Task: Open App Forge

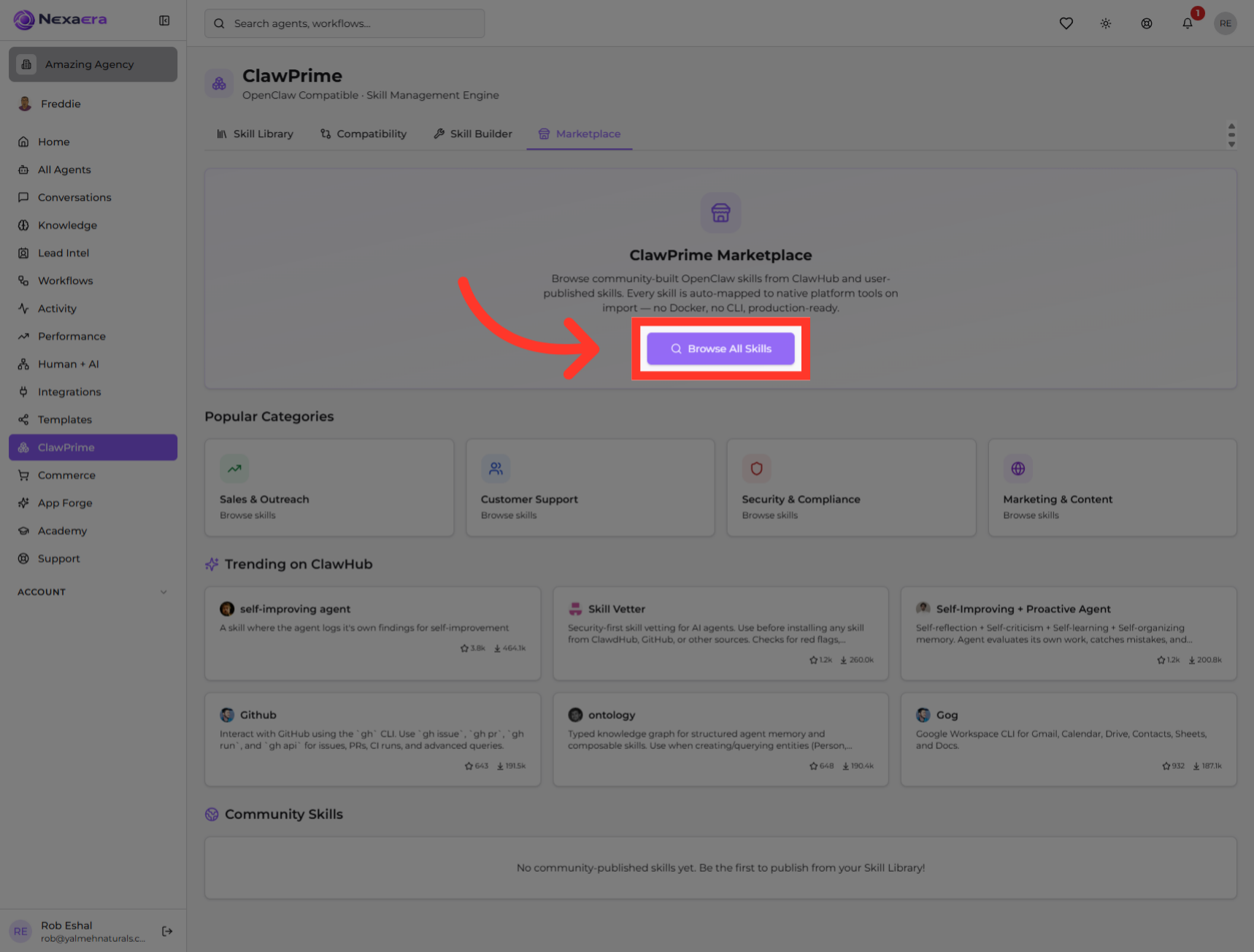Action: click(93, 503)
